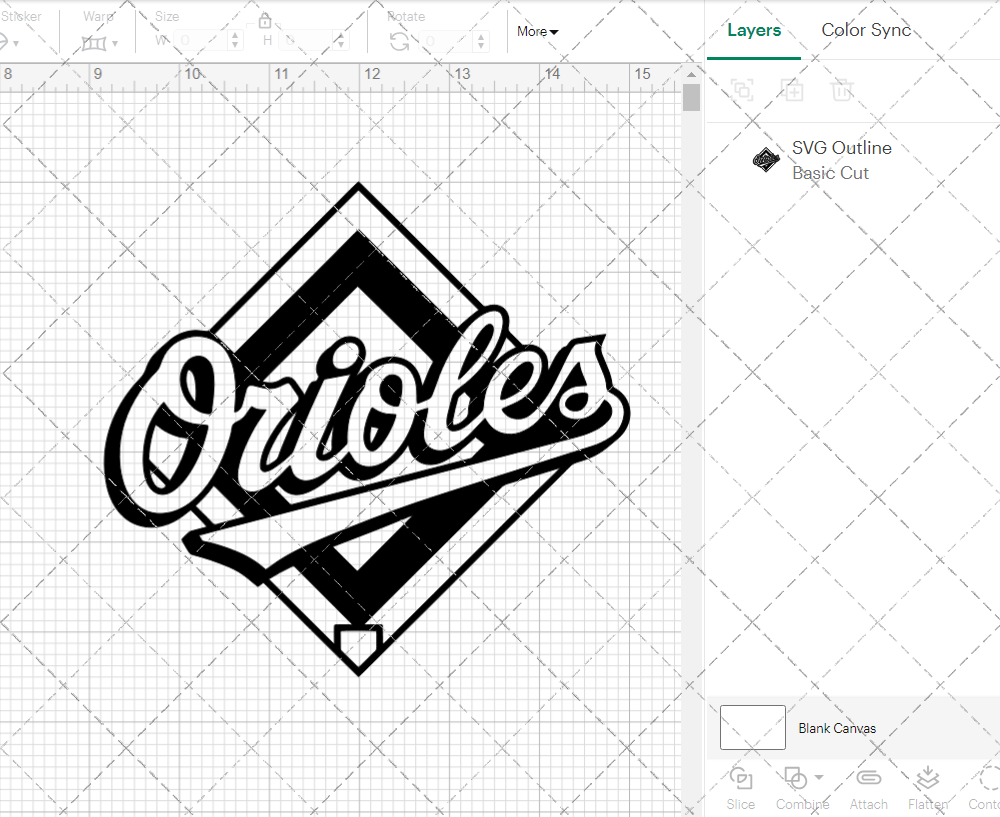The height and width of the screenshot is (817, 1000).
Task: Open the More dropdown menu
Action: coord(537,31)
